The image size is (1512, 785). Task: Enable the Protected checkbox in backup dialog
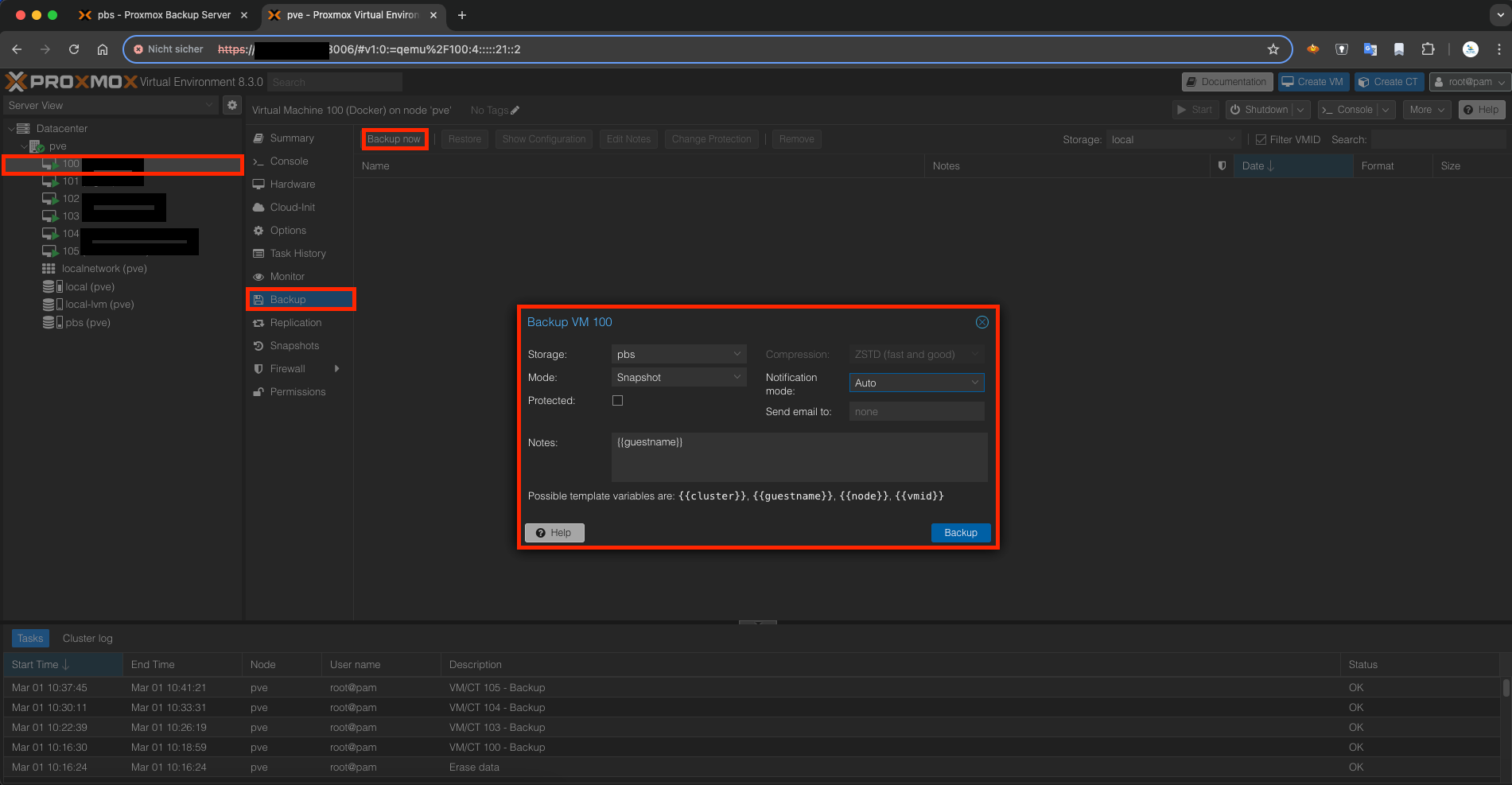click(x=617, y=400)
